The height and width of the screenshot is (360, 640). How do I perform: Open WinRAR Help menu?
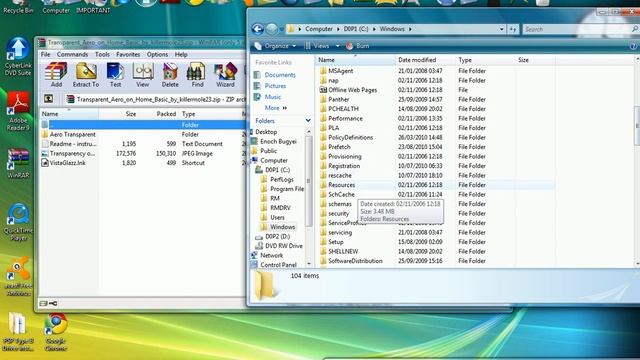pos(181,54)
